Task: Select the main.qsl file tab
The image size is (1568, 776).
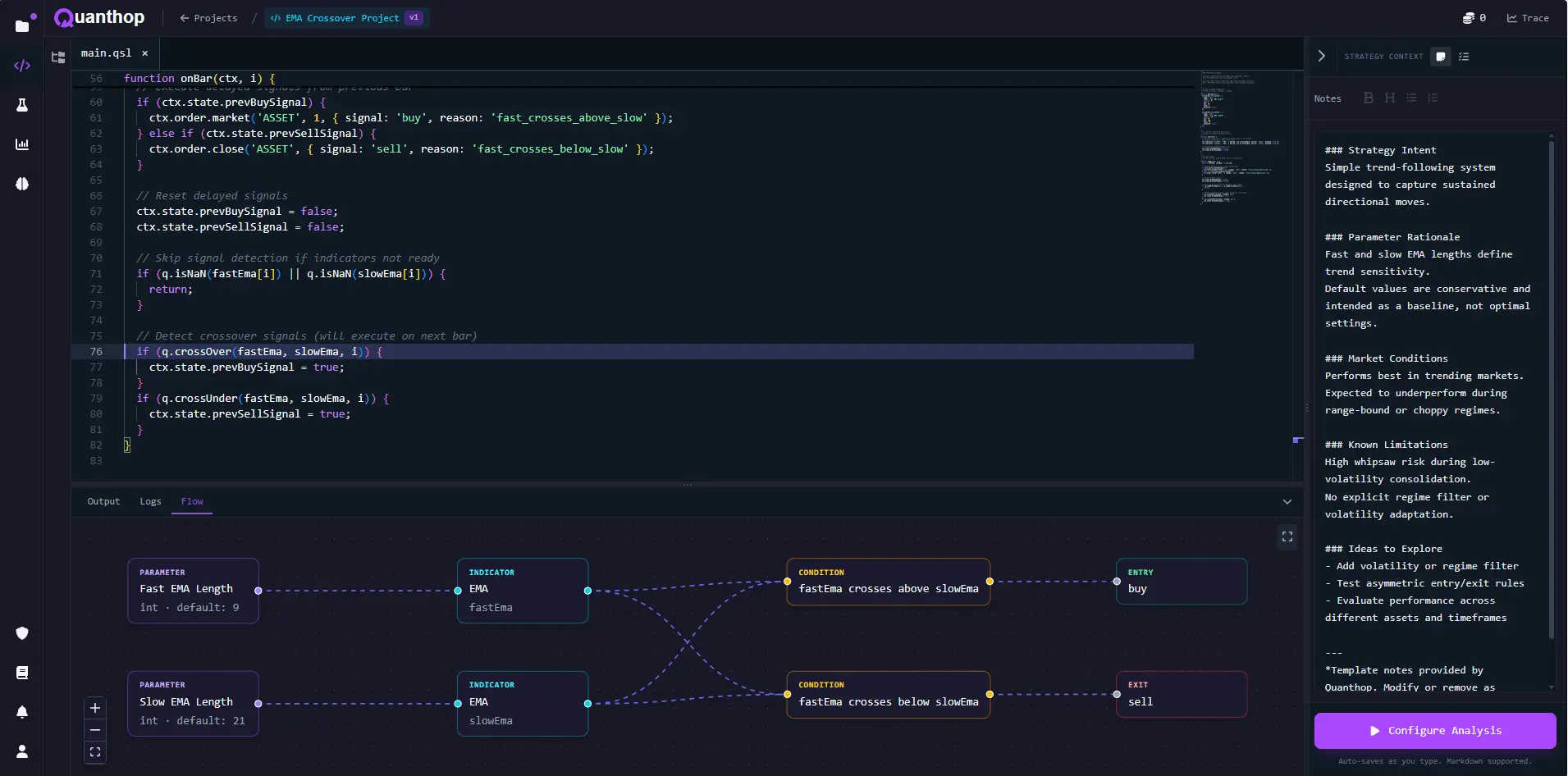Action: point(106,53)
